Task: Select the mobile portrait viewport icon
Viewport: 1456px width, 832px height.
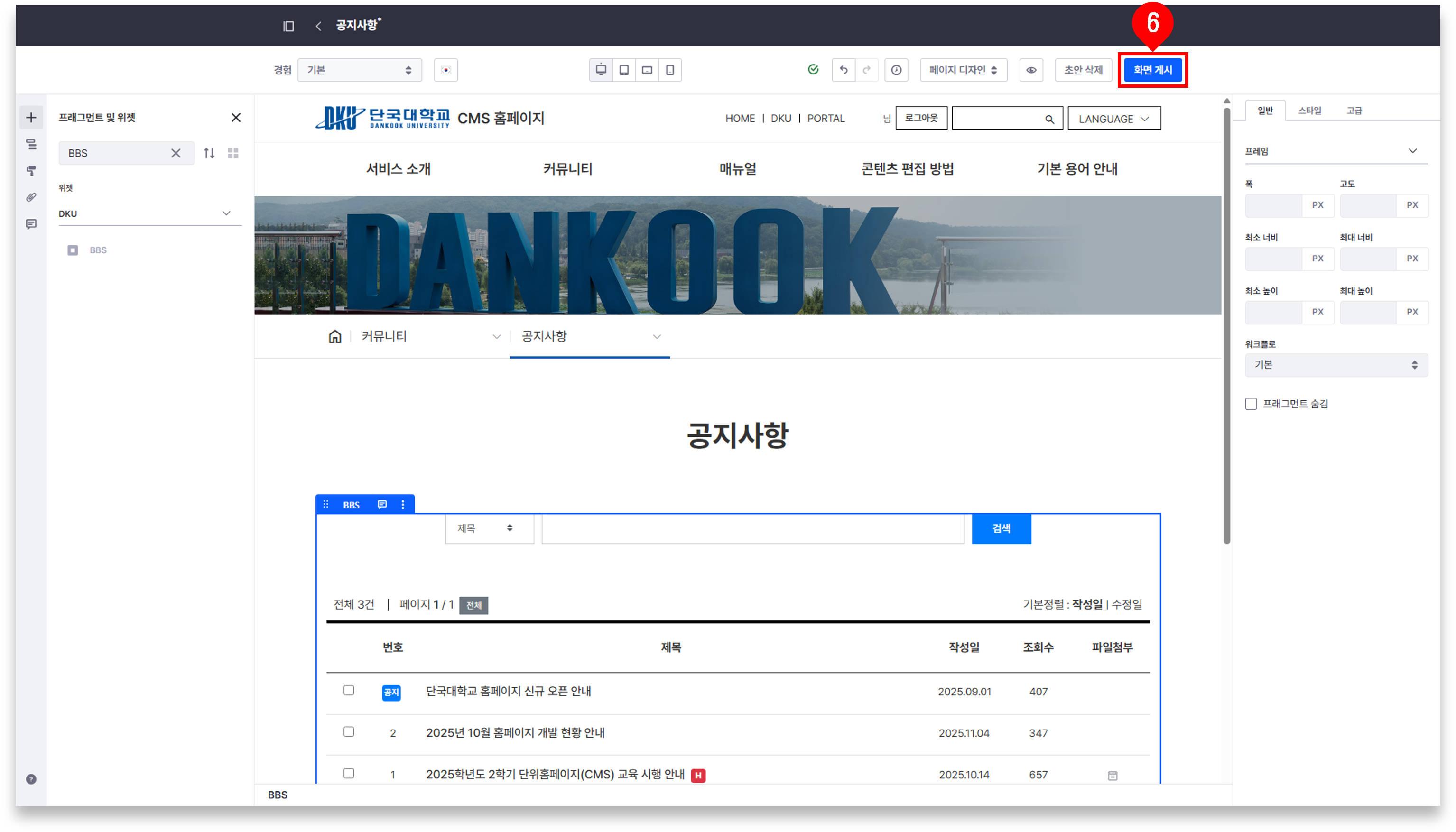Action: tap(670, 70)
